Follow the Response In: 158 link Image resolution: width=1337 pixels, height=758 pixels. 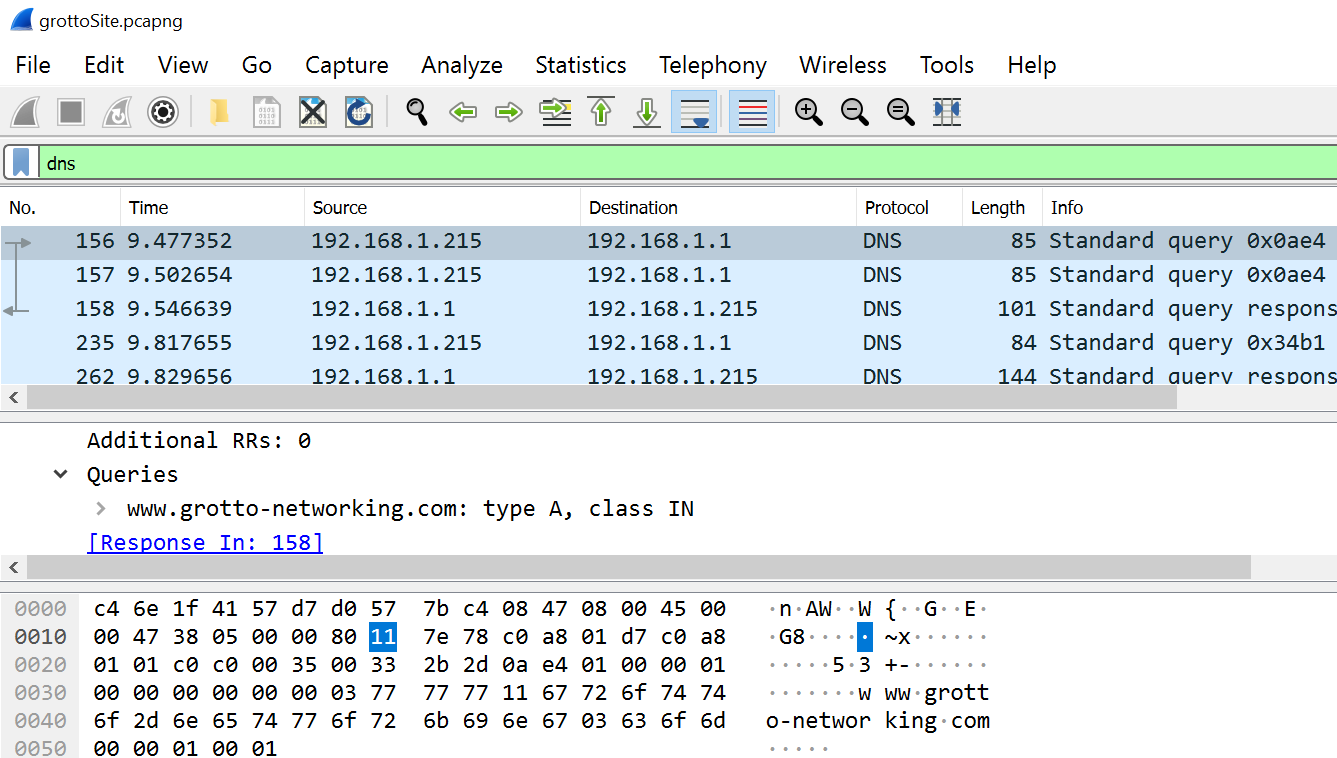coord(205,542)
